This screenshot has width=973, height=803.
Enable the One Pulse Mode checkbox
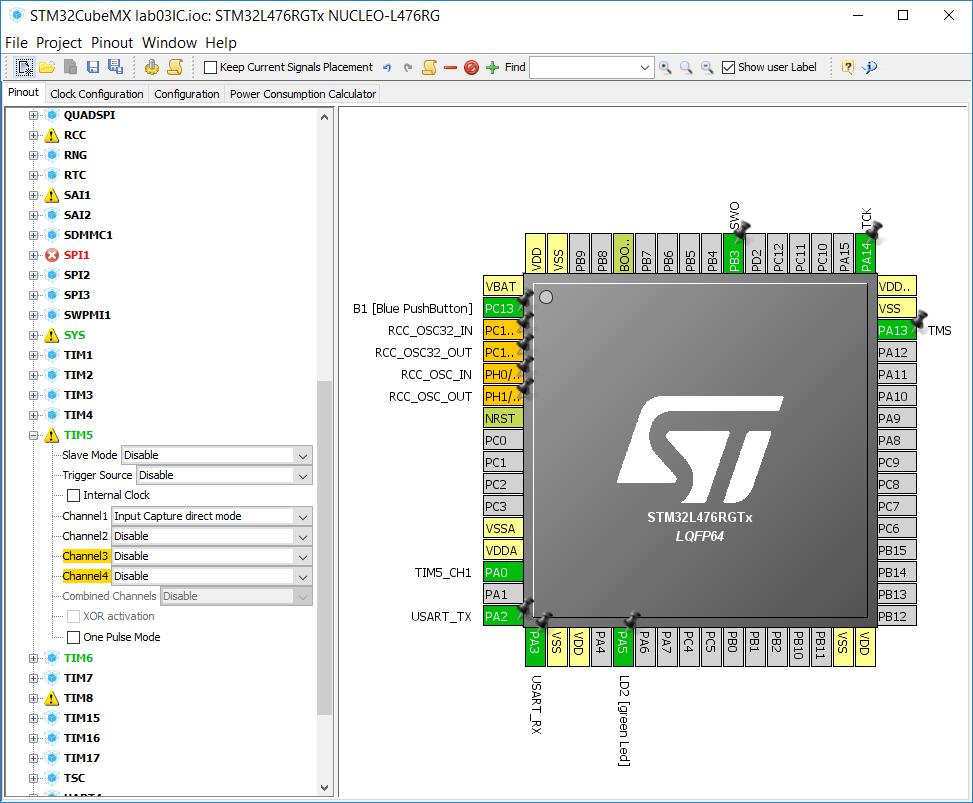73,637
